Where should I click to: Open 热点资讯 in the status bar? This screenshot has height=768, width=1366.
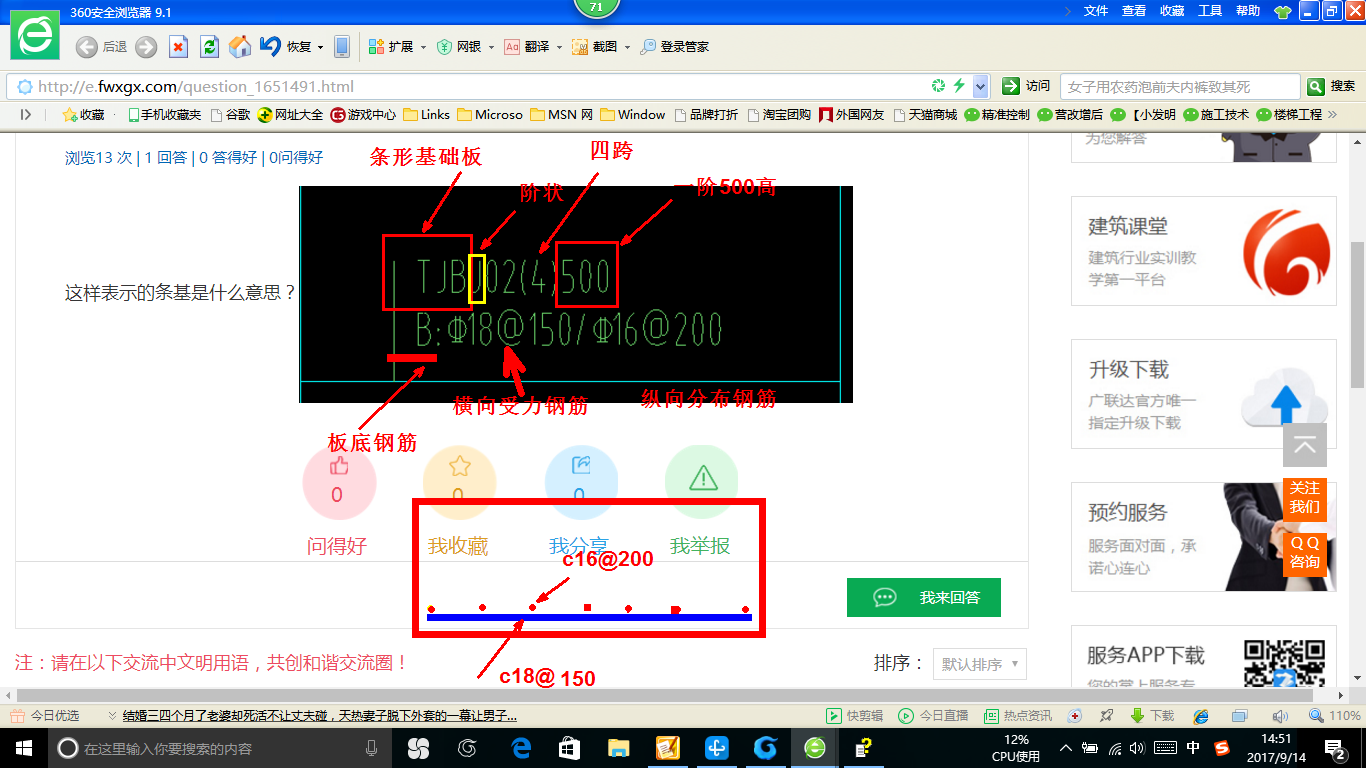[1018, 716]
